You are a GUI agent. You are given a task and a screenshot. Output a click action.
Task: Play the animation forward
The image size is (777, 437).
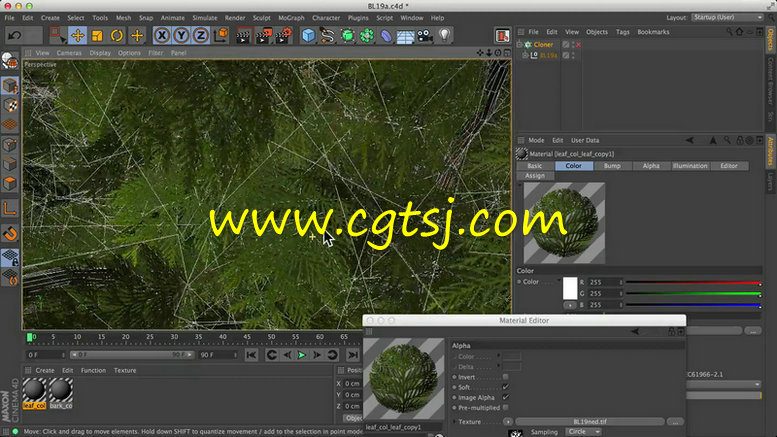(x=302, y=355)
